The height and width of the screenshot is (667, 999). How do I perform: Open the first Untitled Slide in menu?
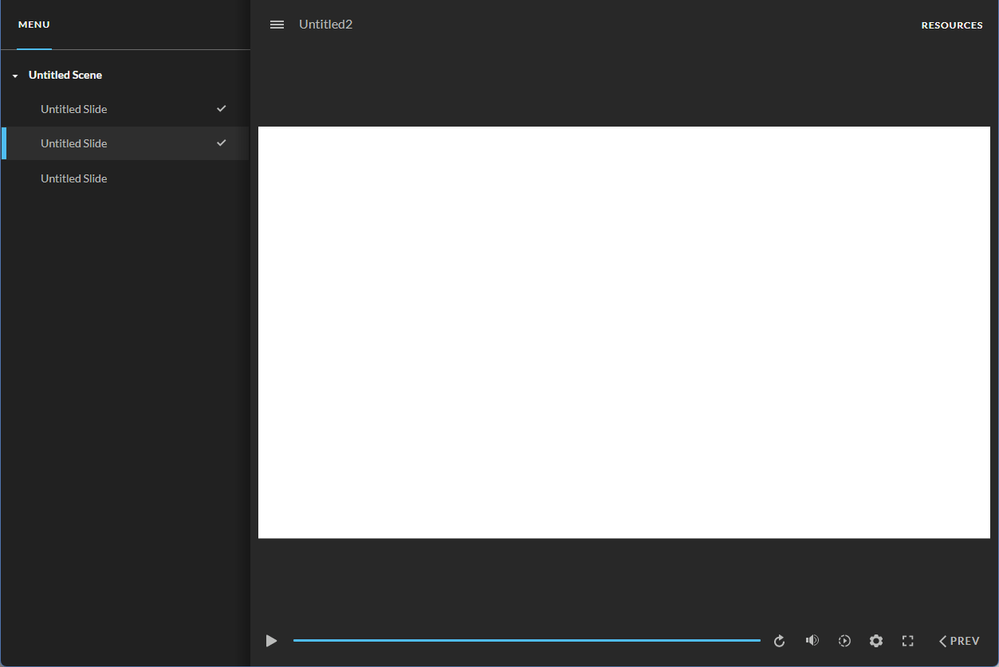click(74, 109)
